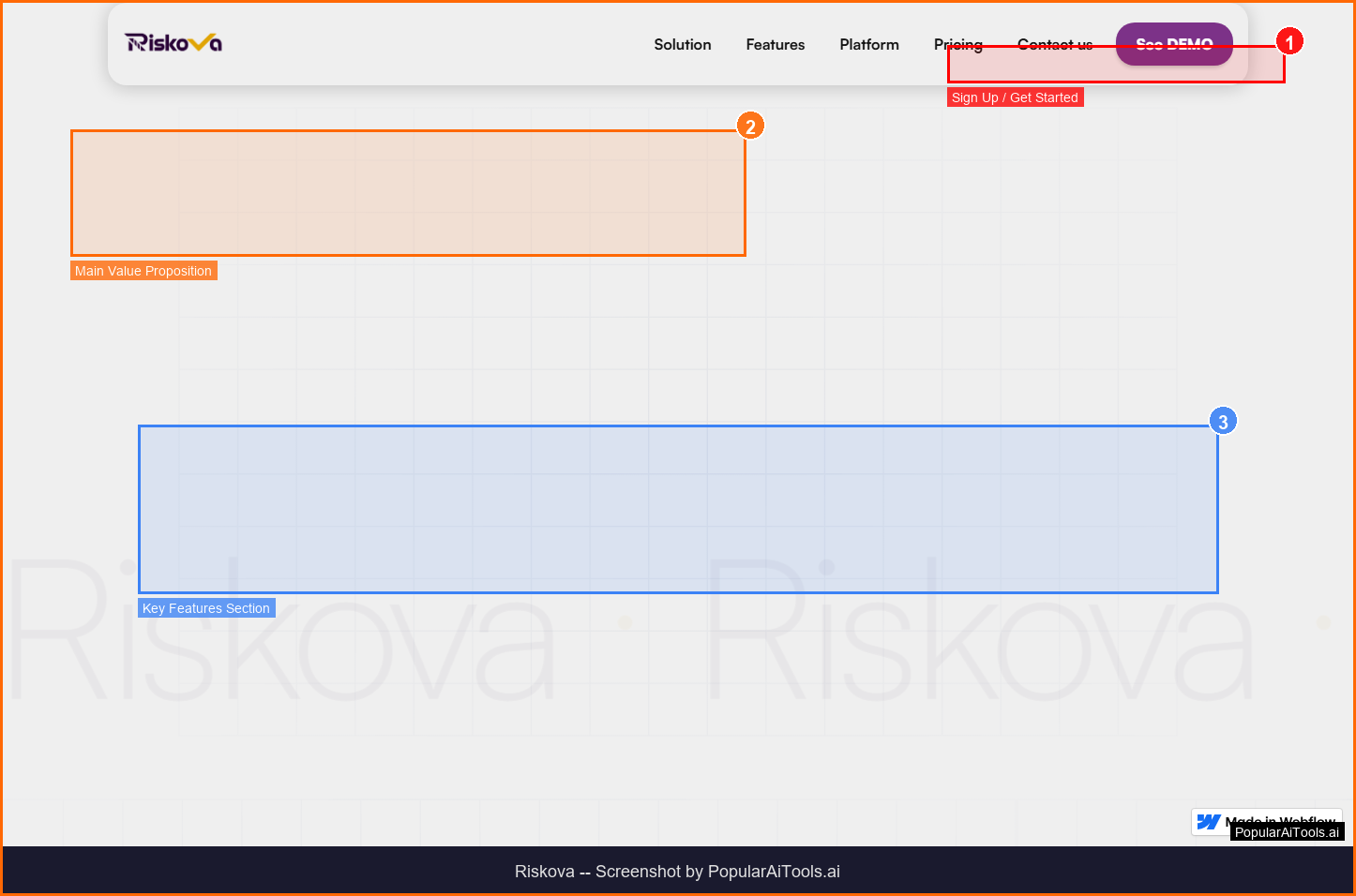Viewport: 1356px width, 896px height.
Task: Click the right large faded Riskova watermark
Action: tap(980, 633)
